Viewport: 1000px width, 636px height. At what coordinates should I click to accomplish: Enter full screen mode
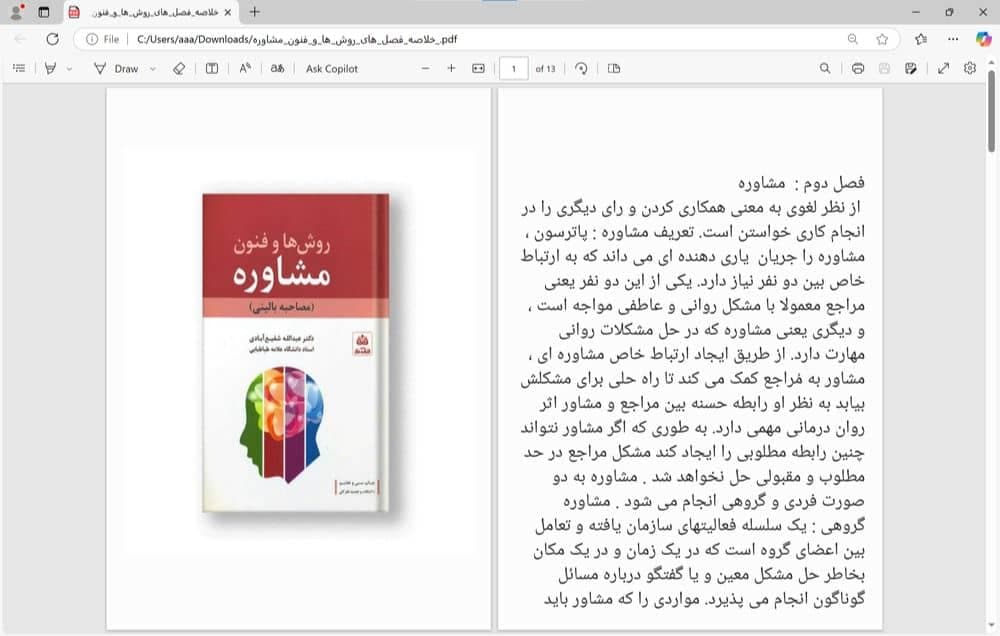[x=944, y=68]
